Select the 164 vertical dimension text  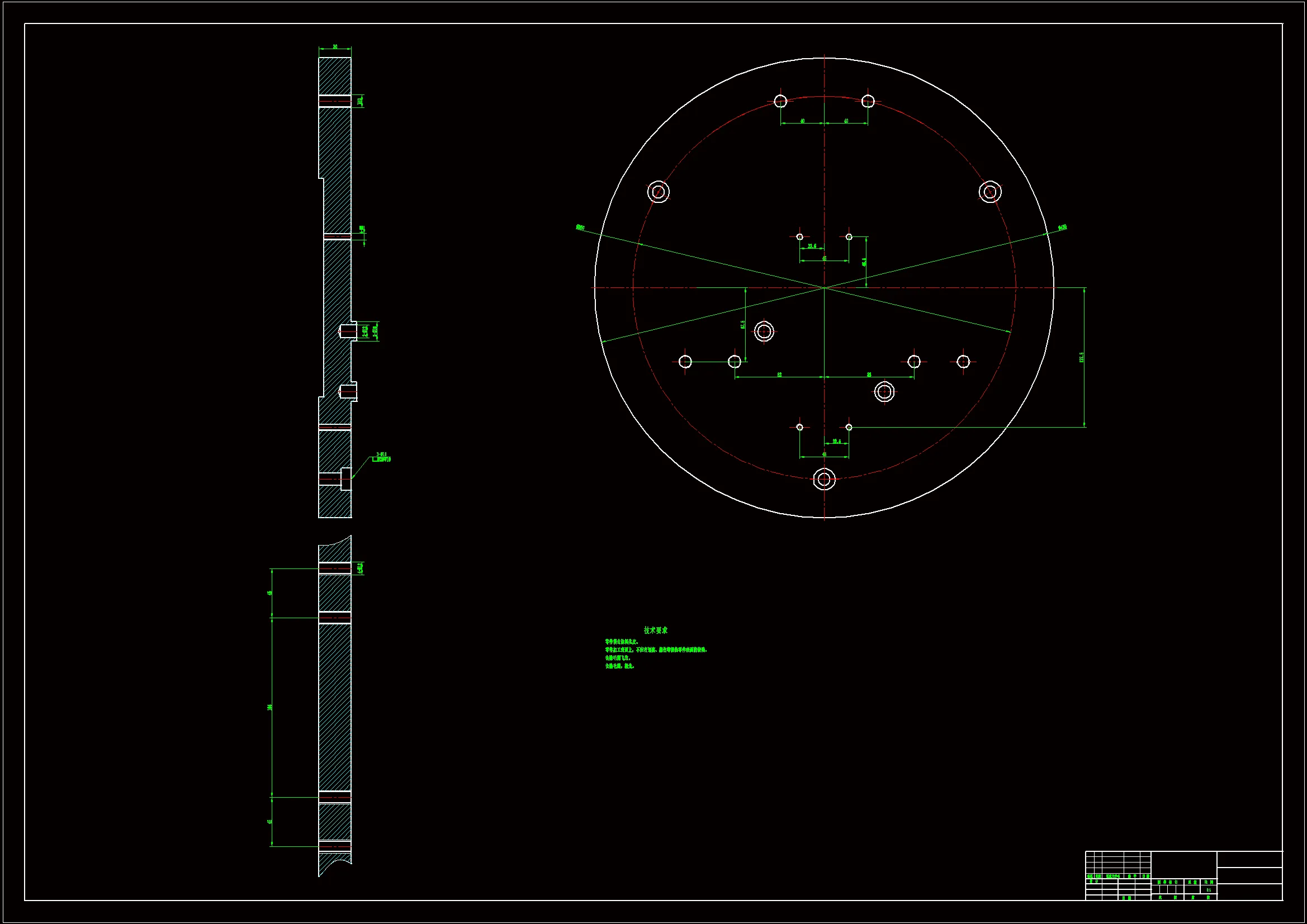270,707
